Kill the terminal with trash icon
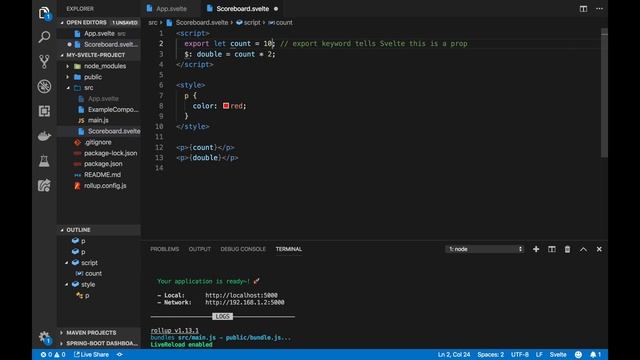 567,249
